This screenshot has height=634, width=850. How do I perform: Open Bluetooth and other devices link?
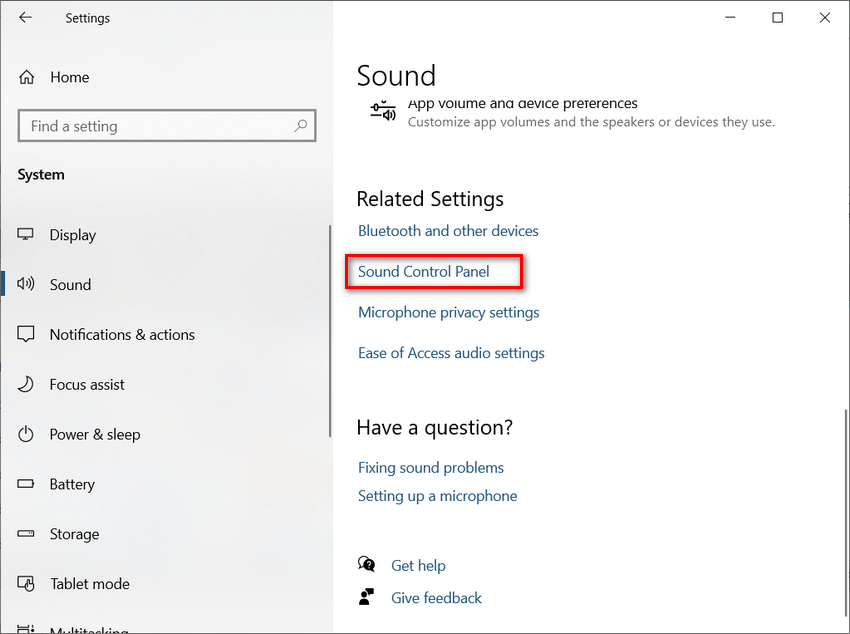[448, 231]
